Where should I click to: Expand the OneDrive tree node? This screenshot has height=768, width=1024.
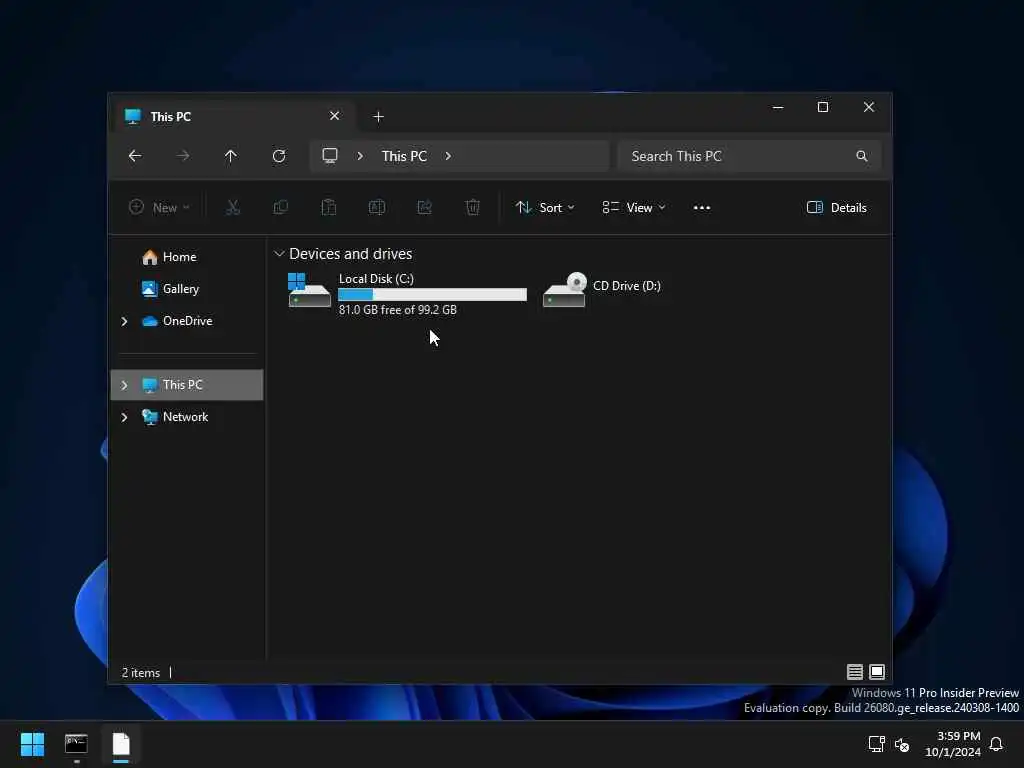click(x=124, y=321)
